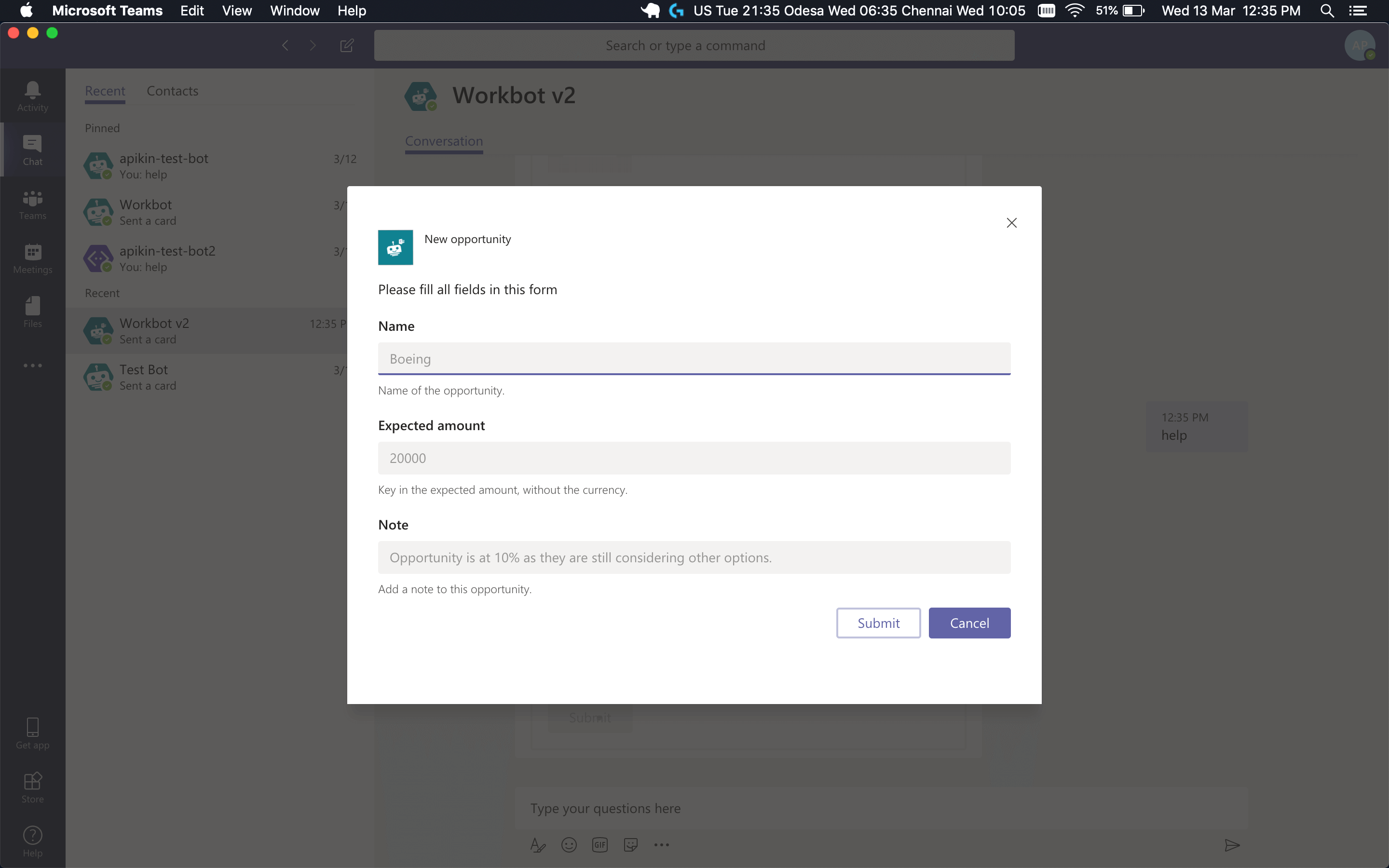Click the Expected amount input field

[694, 457]
